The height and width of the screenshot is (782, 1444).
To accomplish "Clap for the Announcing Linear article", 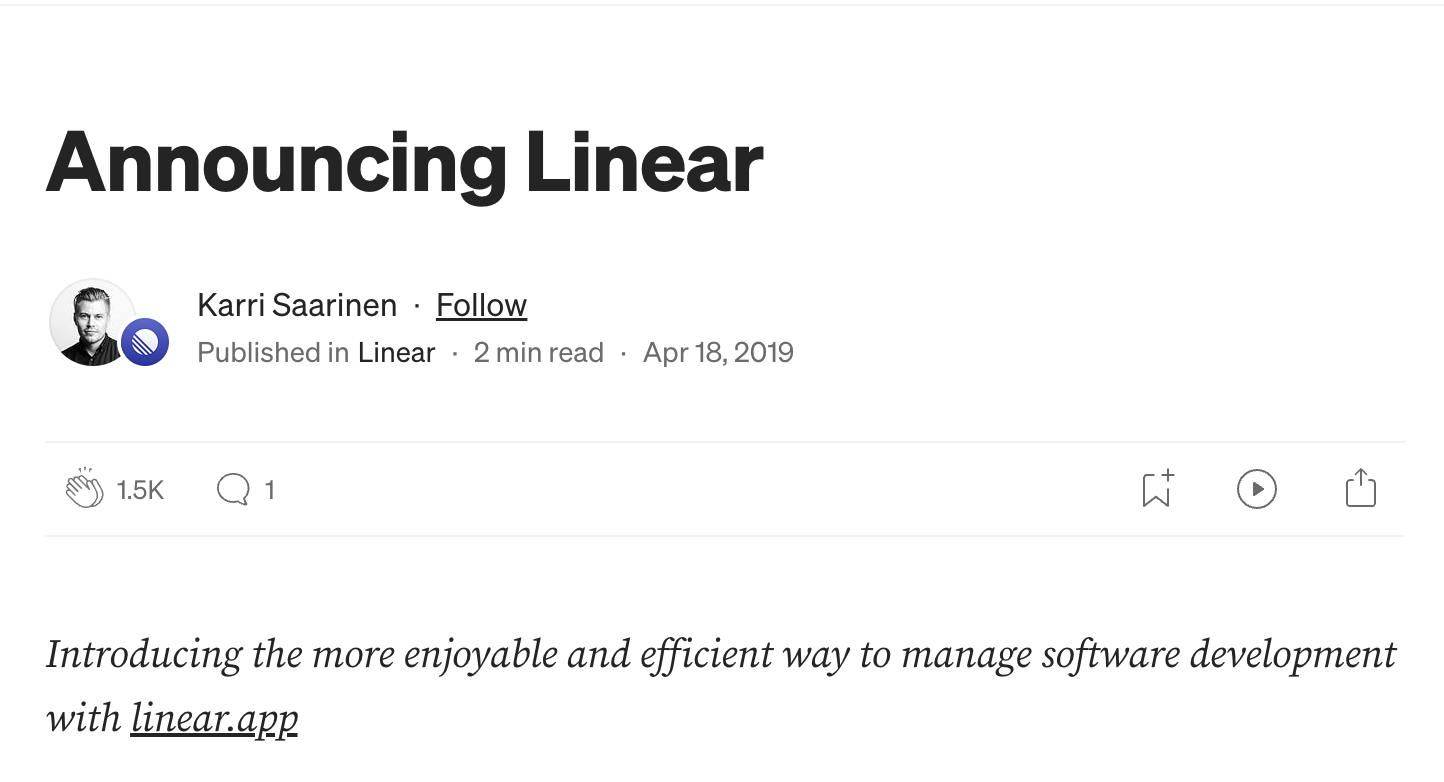I will [85, 489].
